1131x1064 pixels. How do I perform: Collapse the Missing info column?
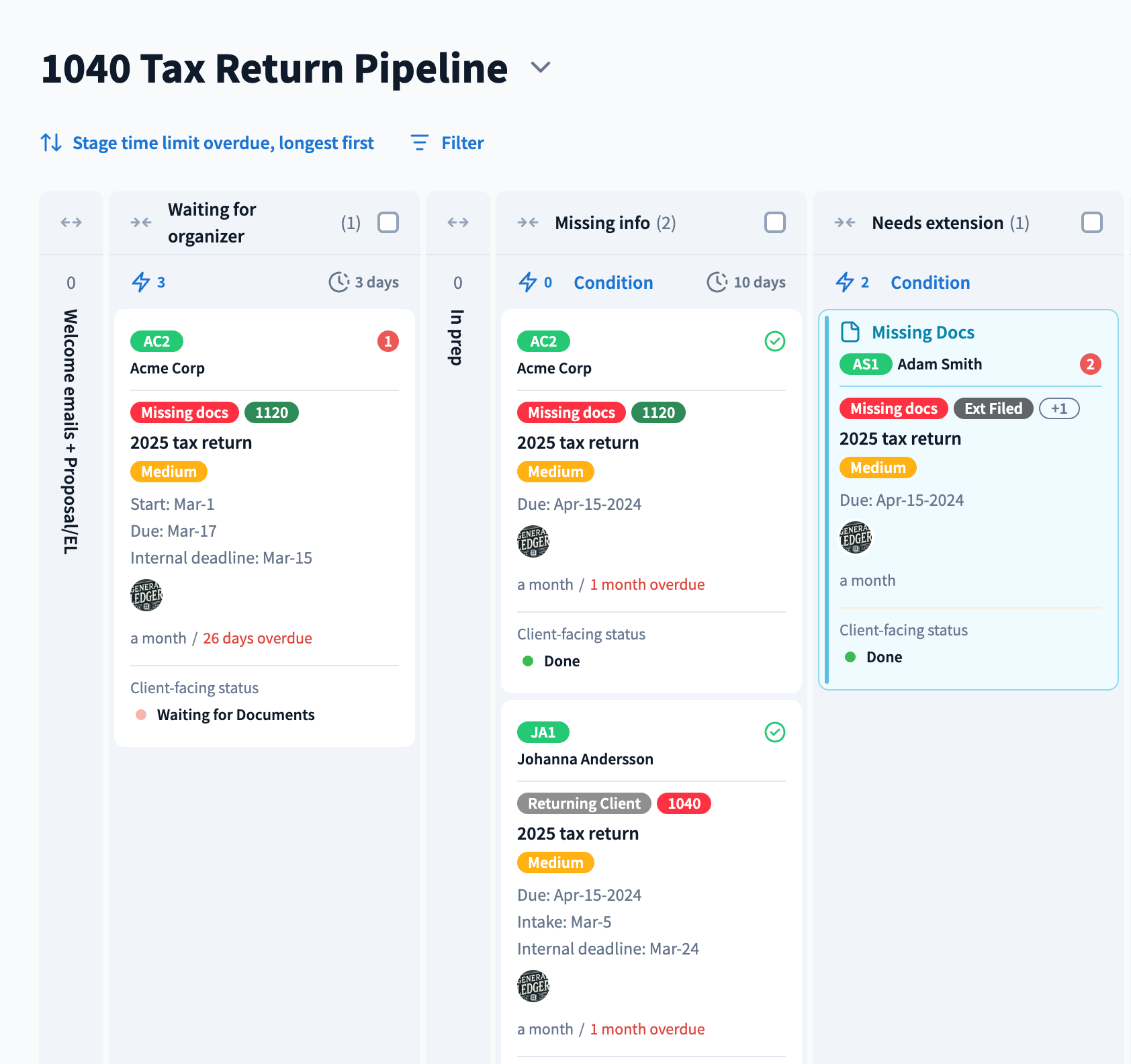point(528,222)
